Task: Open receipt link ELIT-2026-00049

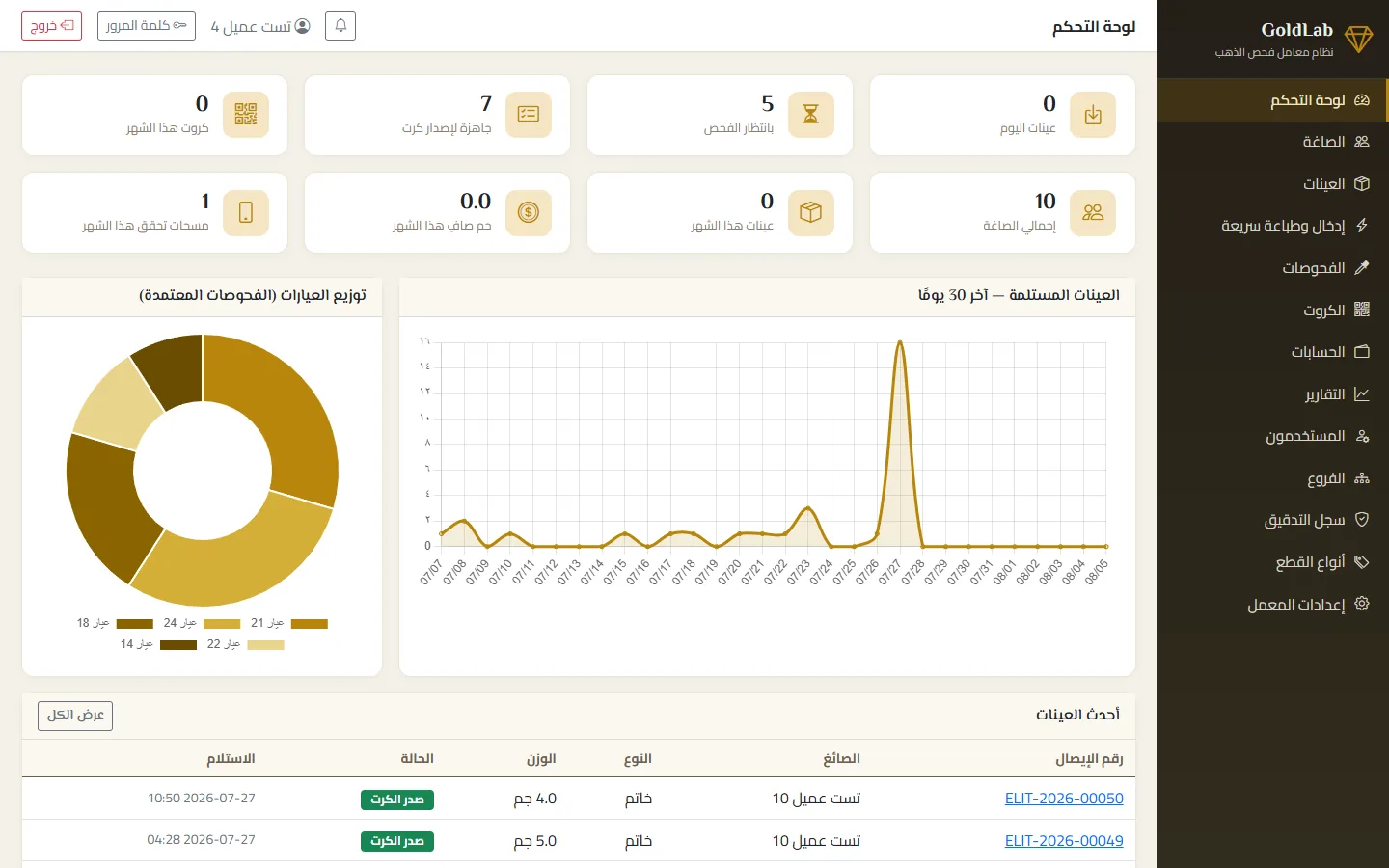Action: click(1064, 841)
